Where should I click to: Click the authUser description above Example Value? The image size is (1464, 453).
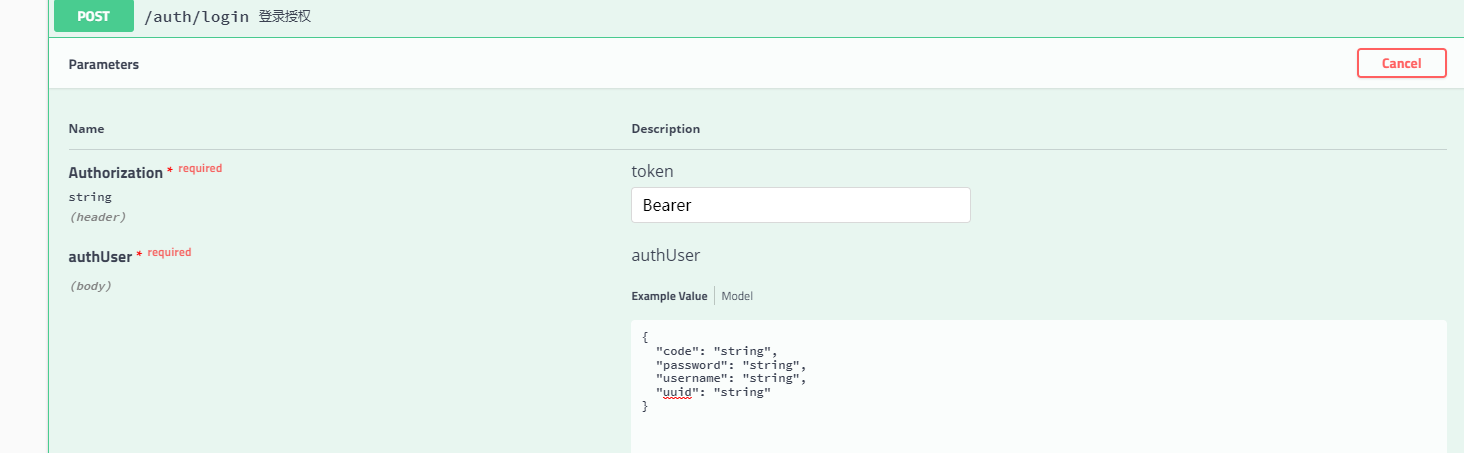coord(665,255)
